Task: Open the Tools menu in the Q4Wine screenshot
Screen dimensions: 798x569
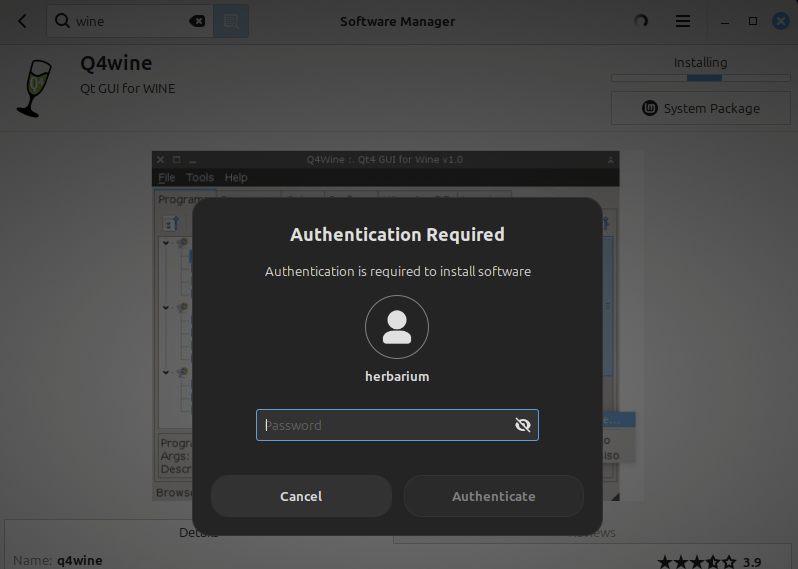Action: 200,178
